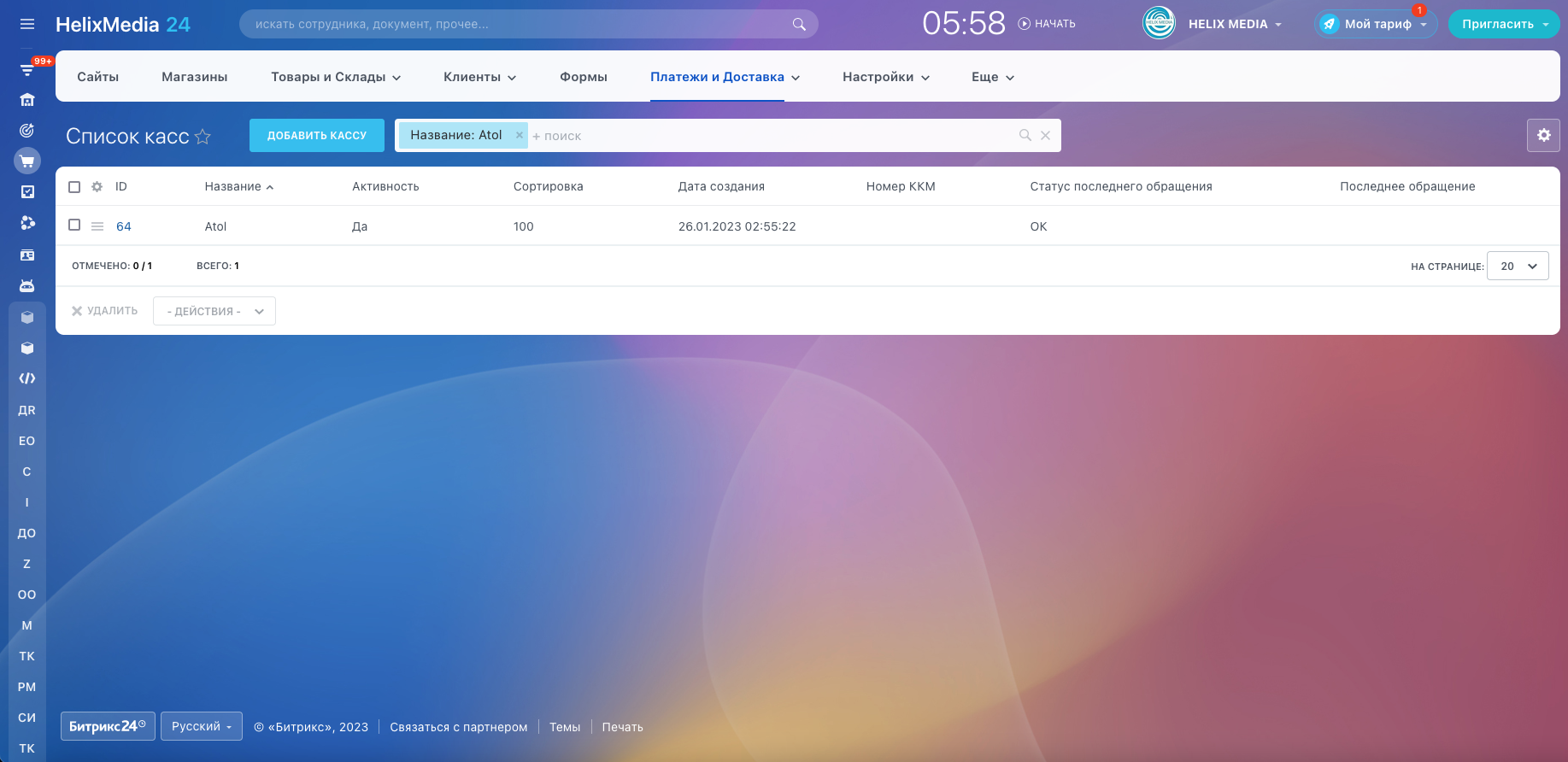
Task: Open the per-page count dropdown showing 20
Action: 1517,266
